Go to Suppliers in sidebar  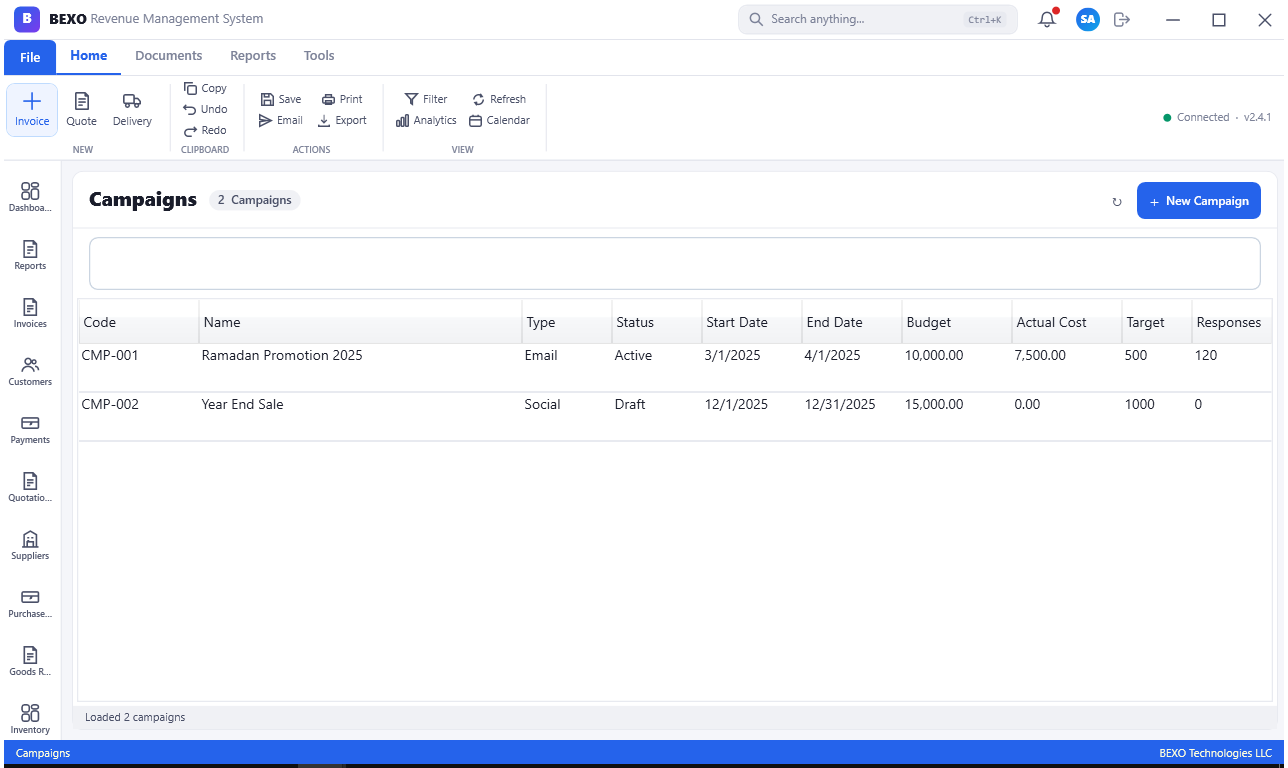pyautogui.click(x=30, y=545)
